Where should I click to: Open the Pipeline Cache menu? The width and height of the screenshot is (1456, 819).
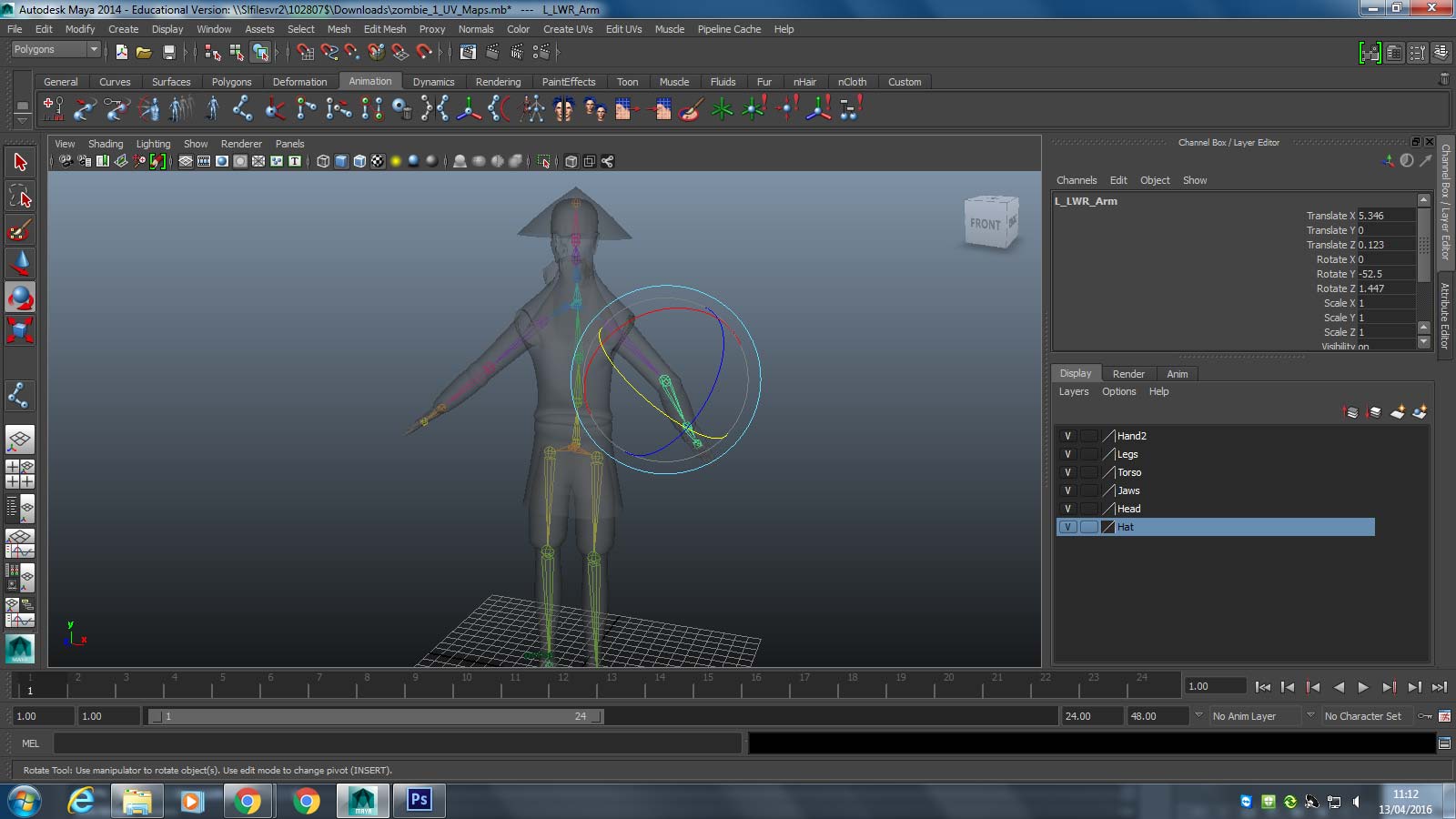point(729,29)
